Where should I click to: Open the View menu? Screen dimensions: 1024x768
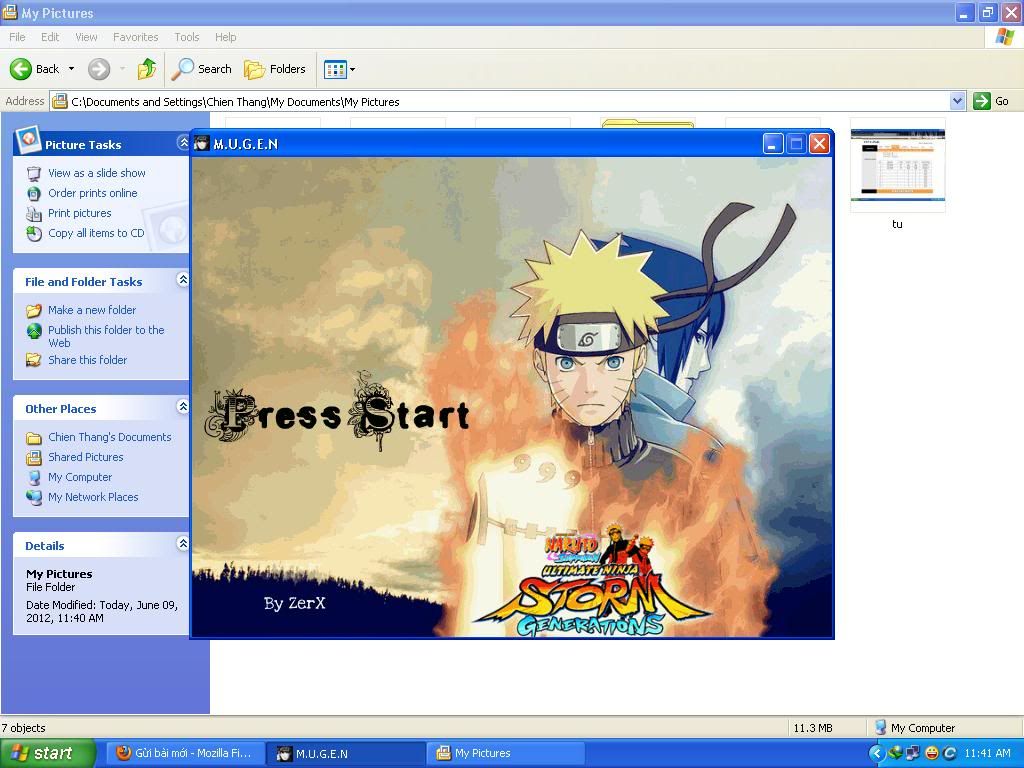86,37
